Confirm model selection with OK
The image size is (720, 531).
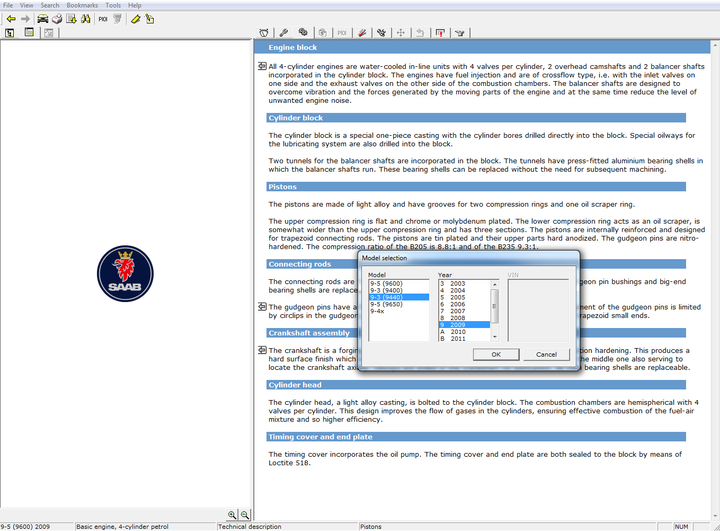pyautogui.click(x=496, y=354)
